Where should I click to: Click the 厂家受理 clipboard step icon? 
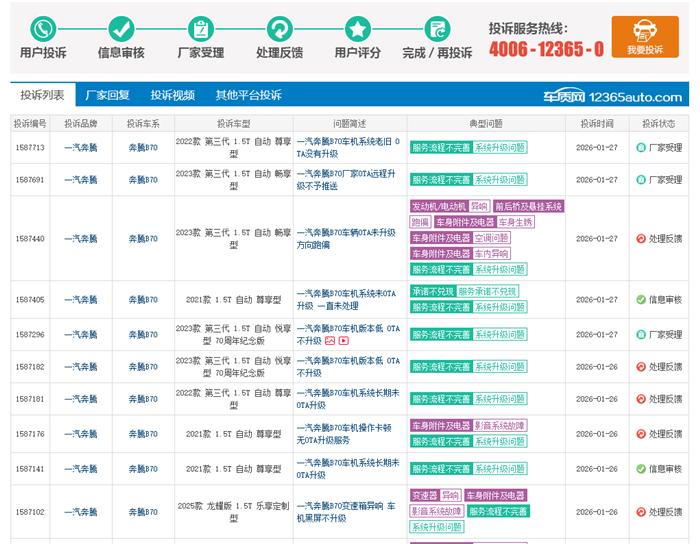(200, 28)
